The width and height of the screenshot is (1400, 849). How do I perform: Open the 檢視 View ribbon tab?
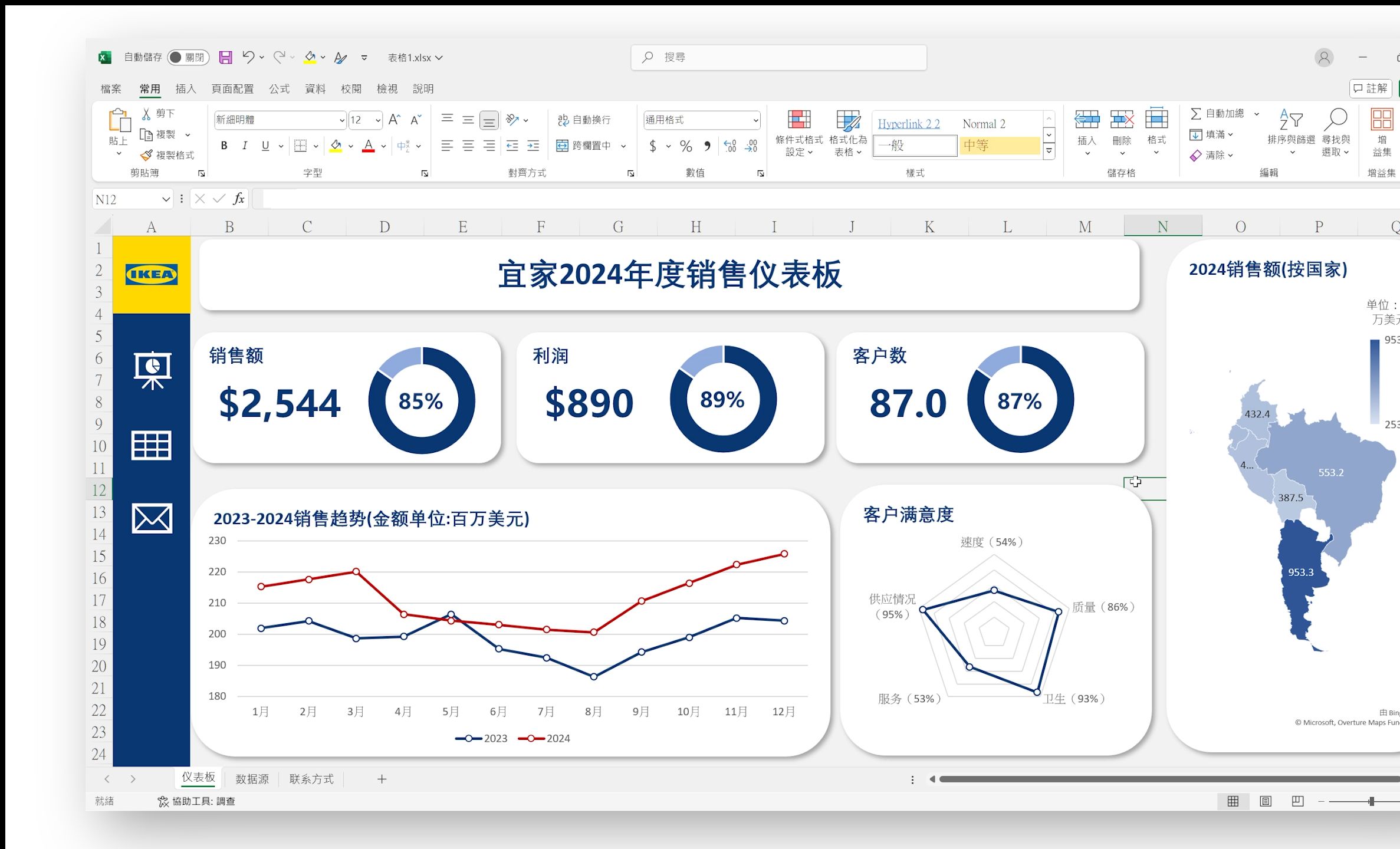click(387, 89)
